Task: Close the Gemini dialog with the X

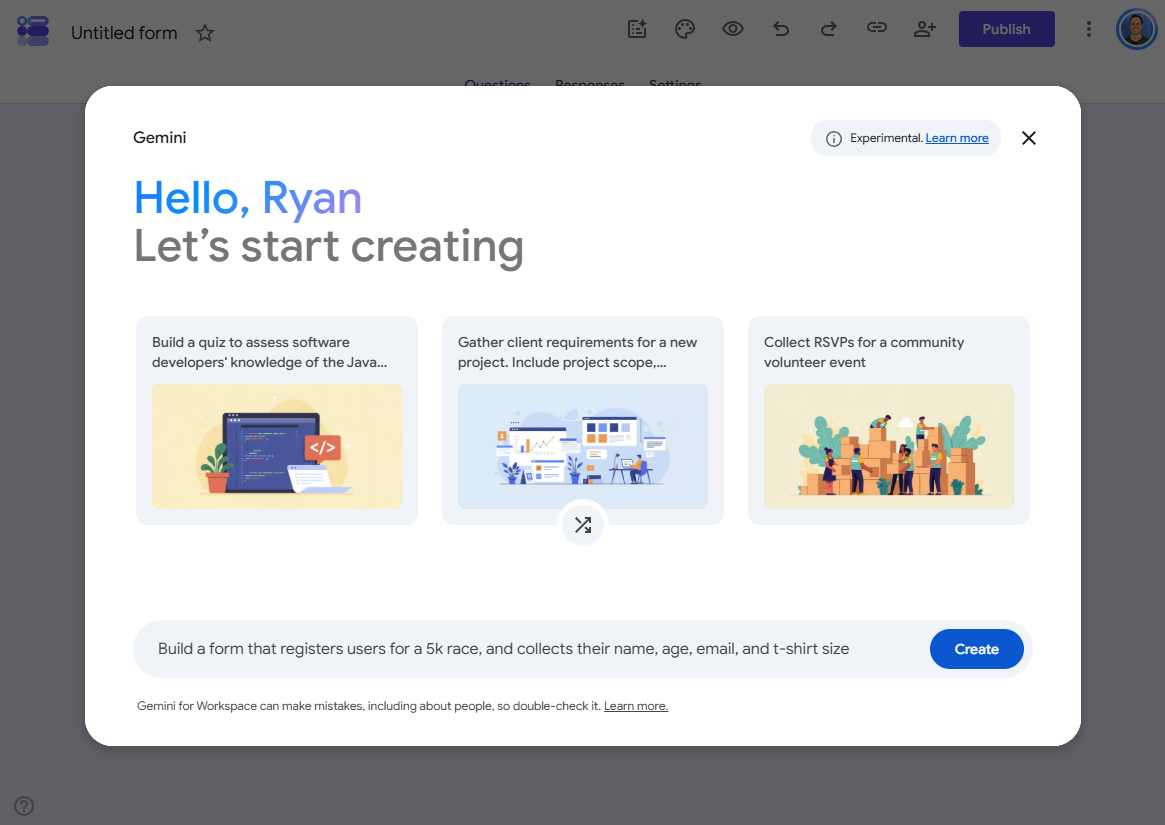Action: point(1029,138)
